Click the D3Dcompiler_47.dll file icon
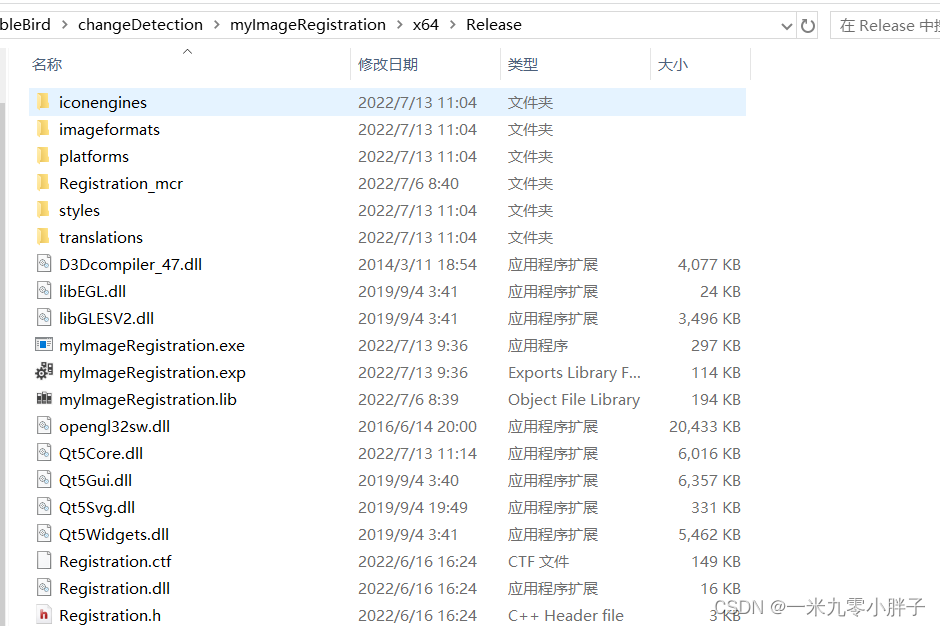Screen dimensions: 940x626 44,264
